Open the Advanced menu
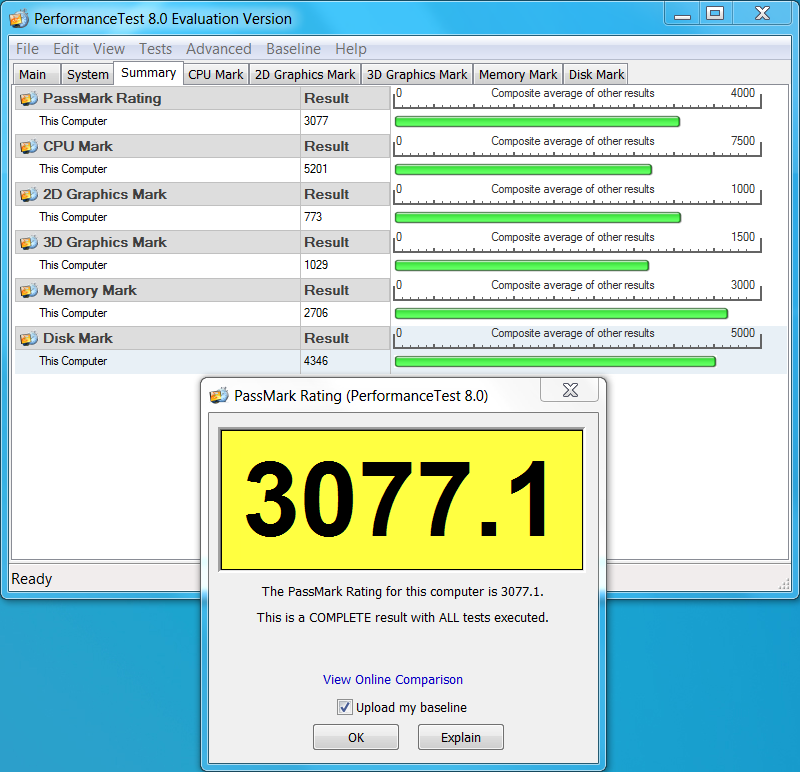 click(x=219, y=49)
